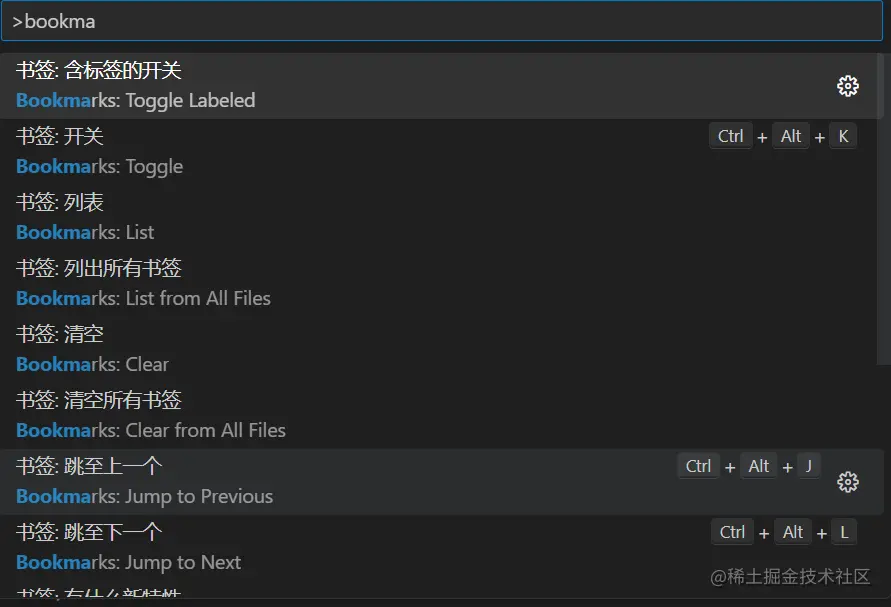Select Bookmarks: List command
The width and height of the screenshot is (891, 607).
coord(300,218)
